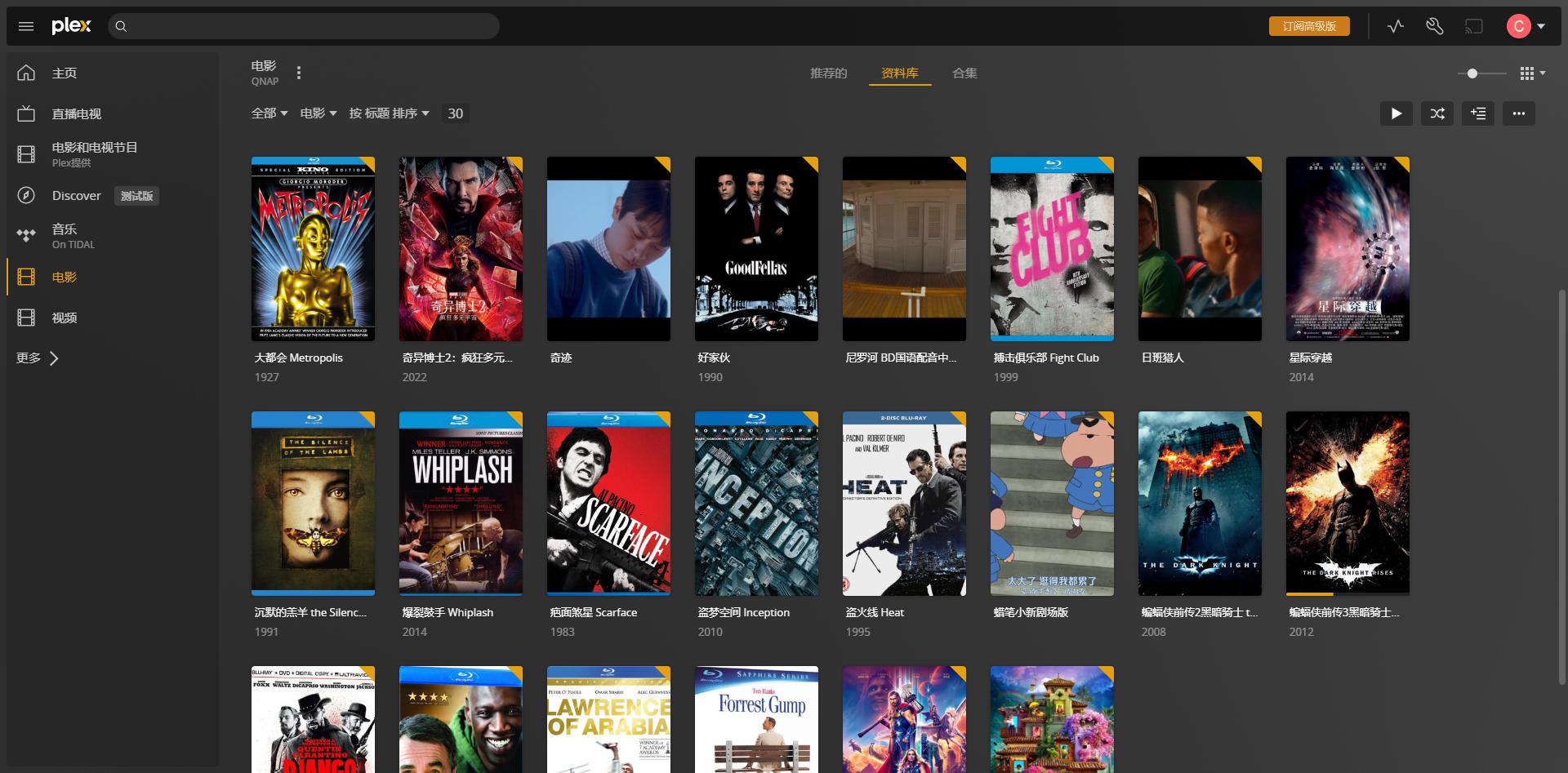The width and height of the screenshot is (1568, 773).
Task: Switch to the 资料库 tab
Action: click(900, 73)
